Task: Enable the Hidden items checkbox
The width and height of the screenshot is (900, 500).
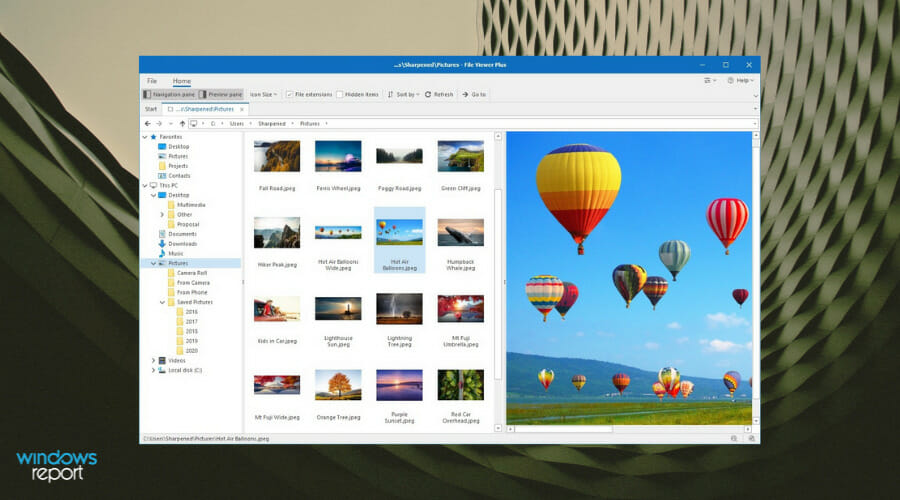Action: pos(340,94)
